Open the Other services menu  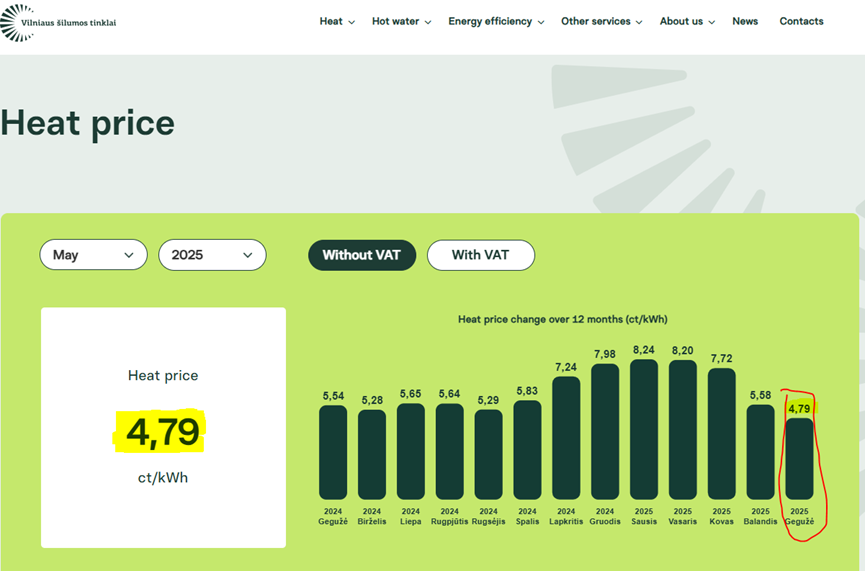click(x=601, y=22)
